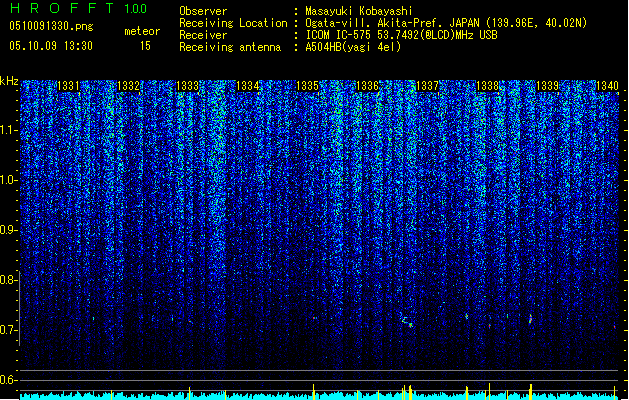Click the 1337 time marker
629x400 pixels.
click(x=428, y=86)
